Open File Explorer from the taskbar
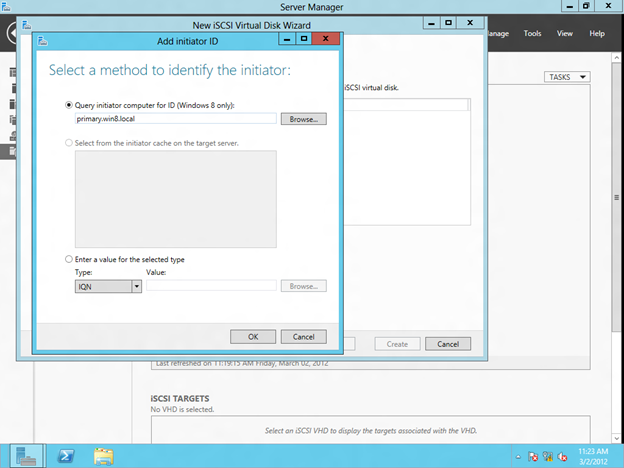Screen dimensions: 624x468 (104, 456)
